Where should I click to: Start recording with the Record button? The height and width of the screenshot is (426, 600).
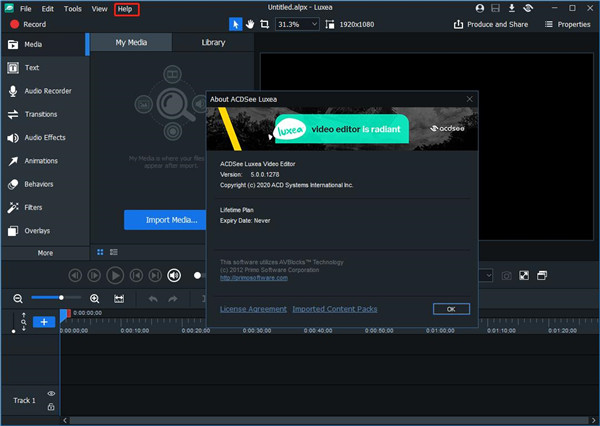28,24
